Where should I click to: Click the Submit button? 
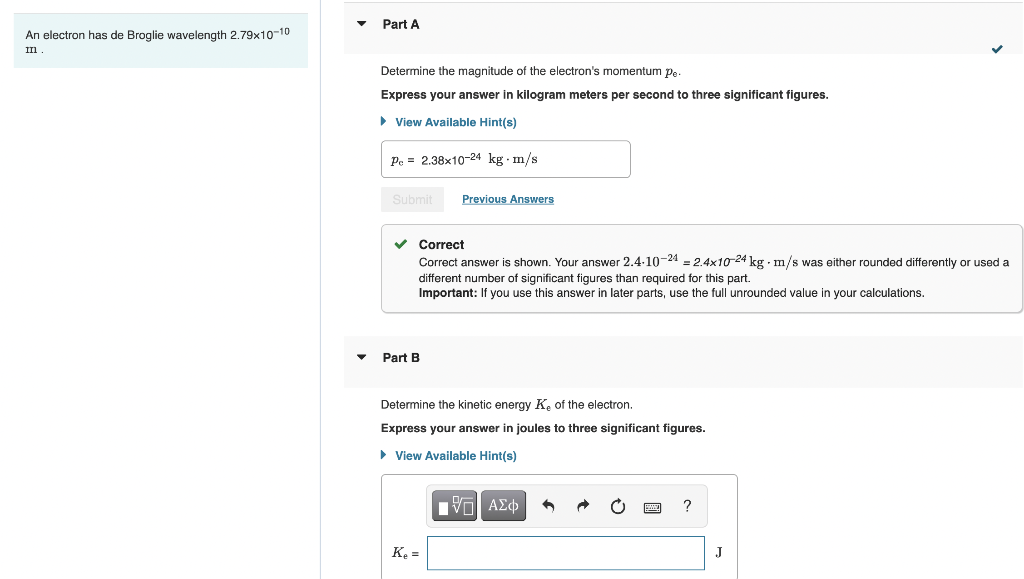click(x=412, y=199)
